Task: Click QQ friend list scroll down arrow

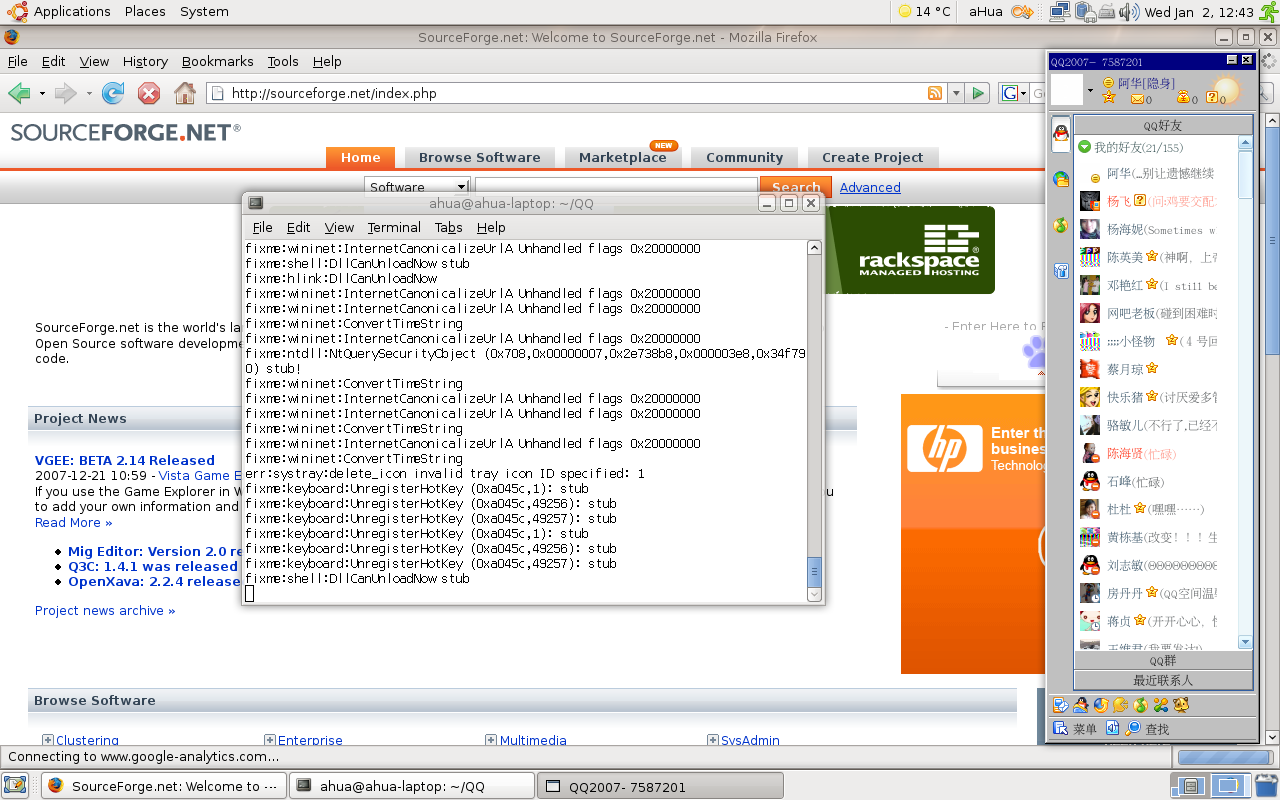Action: click(1245, 642)
